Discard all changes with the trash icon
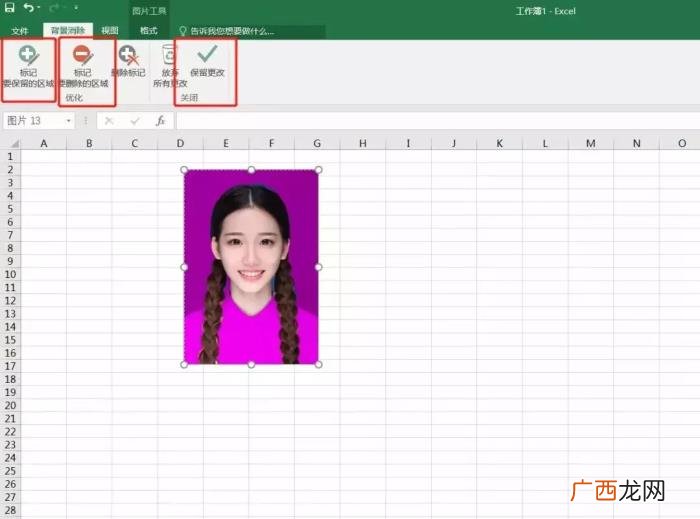The height and width of the screenshot is (519, 700). tap(169, 66)
